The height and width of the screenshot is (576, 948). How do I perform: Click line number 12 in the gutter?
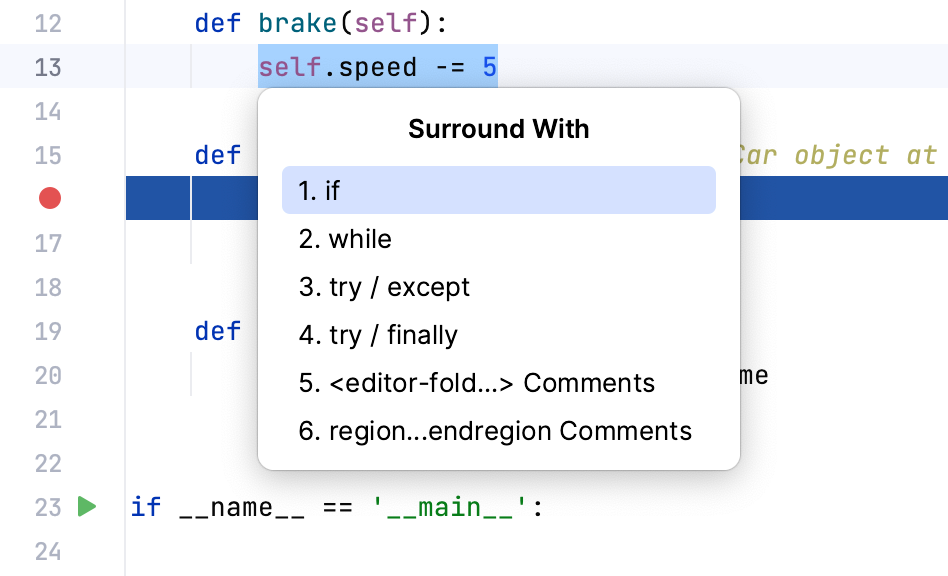point(48,22)
